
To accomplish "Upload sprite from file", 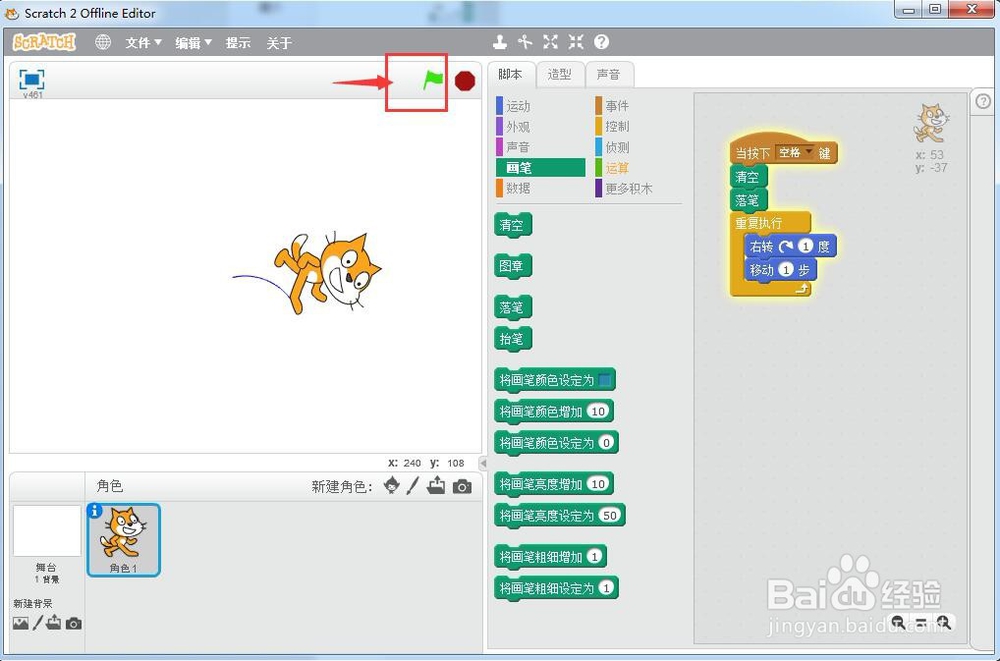I will pos(436,486).
